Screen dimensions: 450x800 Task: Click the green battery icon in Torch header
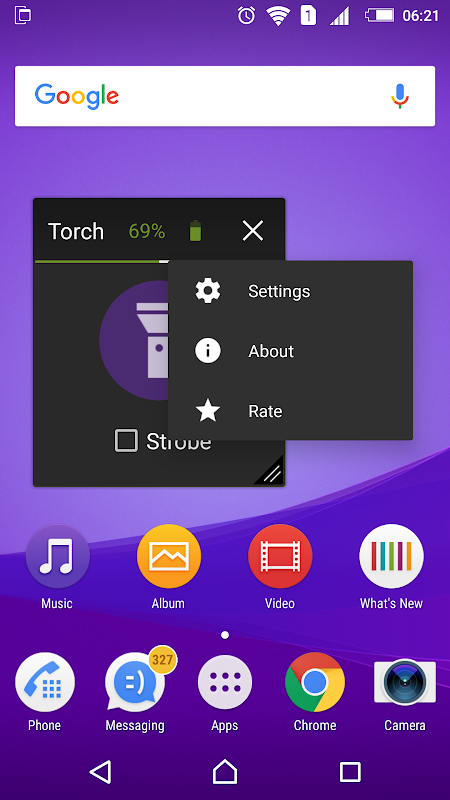[x=195, y=231]
